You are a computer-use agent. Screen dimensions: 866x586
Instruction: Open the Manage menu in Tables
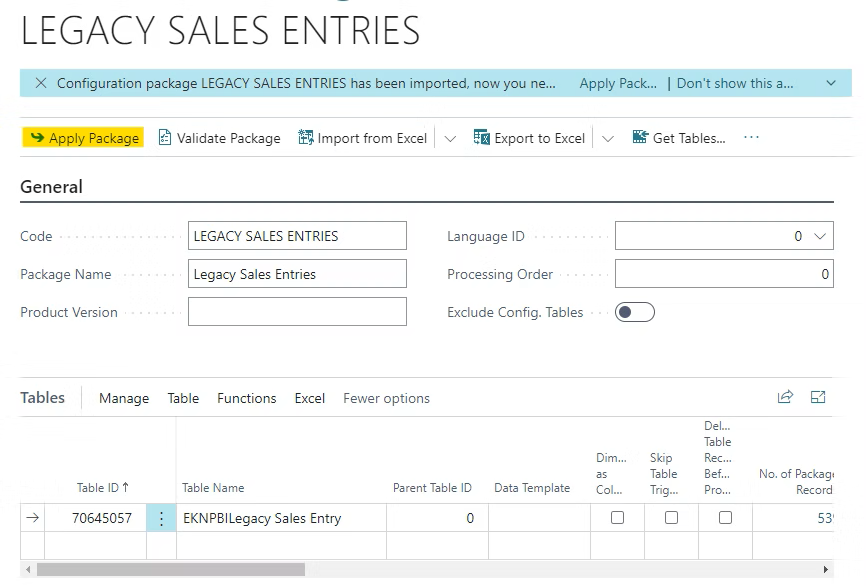(124, 398)
